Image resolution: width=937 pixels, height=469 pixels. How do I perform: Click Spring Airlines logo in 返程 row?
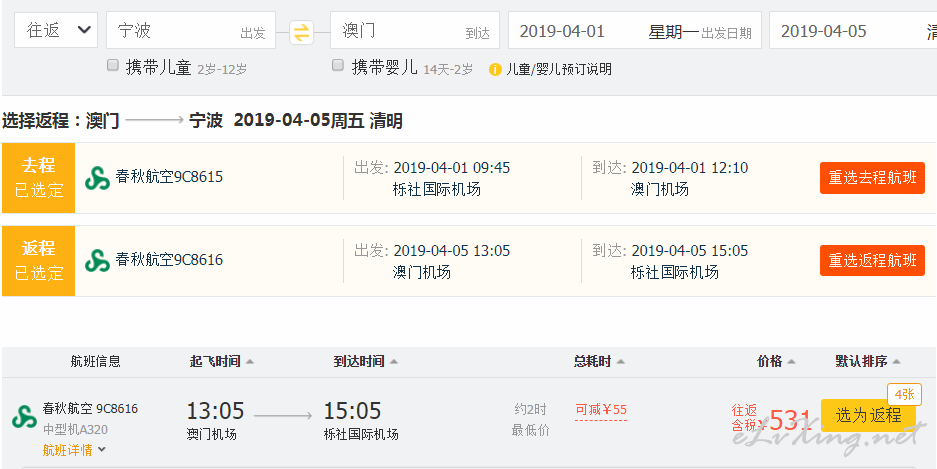point(97,260)
